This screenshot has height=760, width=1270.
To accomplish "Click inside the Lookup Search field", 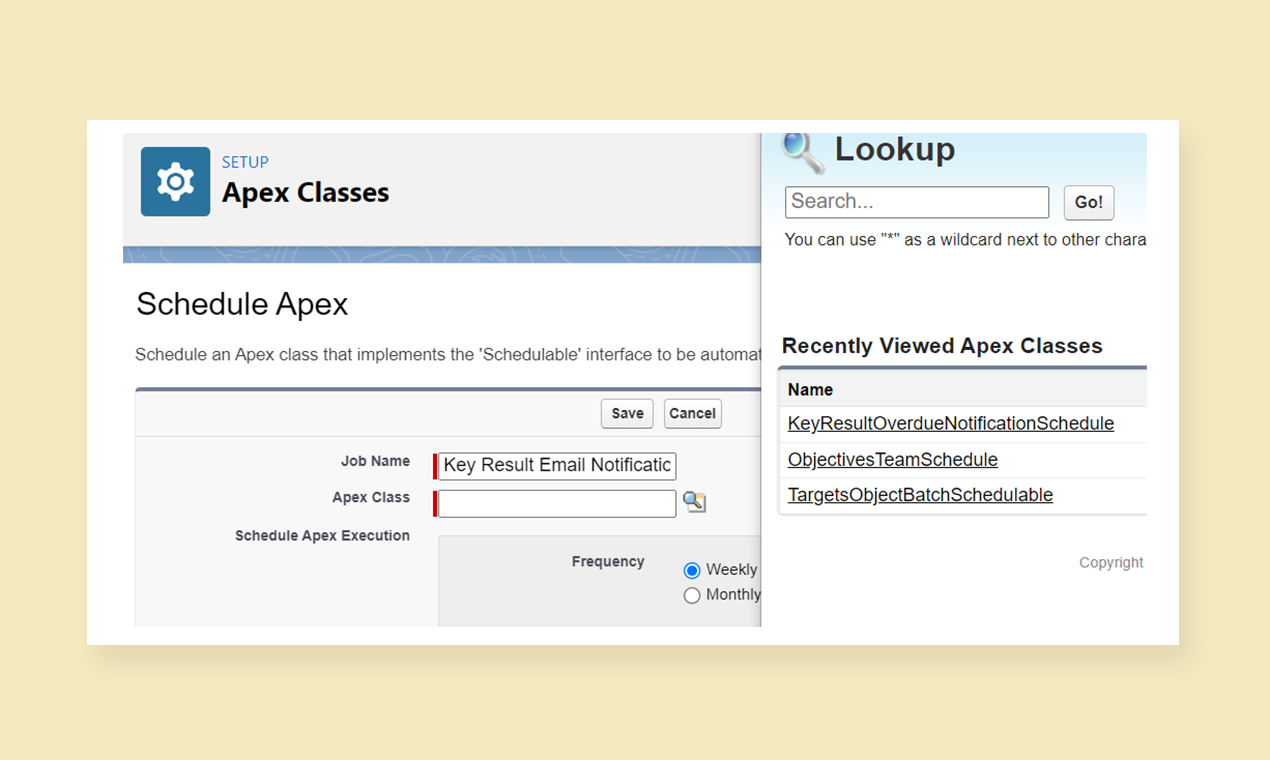I will 915,202.
